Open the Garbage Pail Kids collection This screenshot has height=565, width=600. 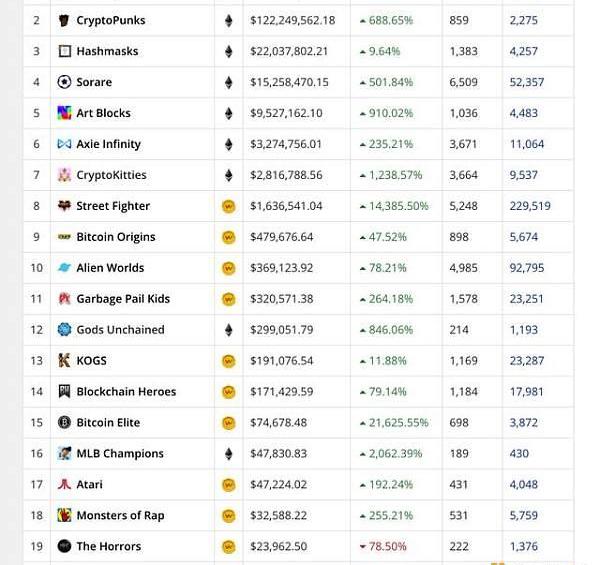click(123, 299)
